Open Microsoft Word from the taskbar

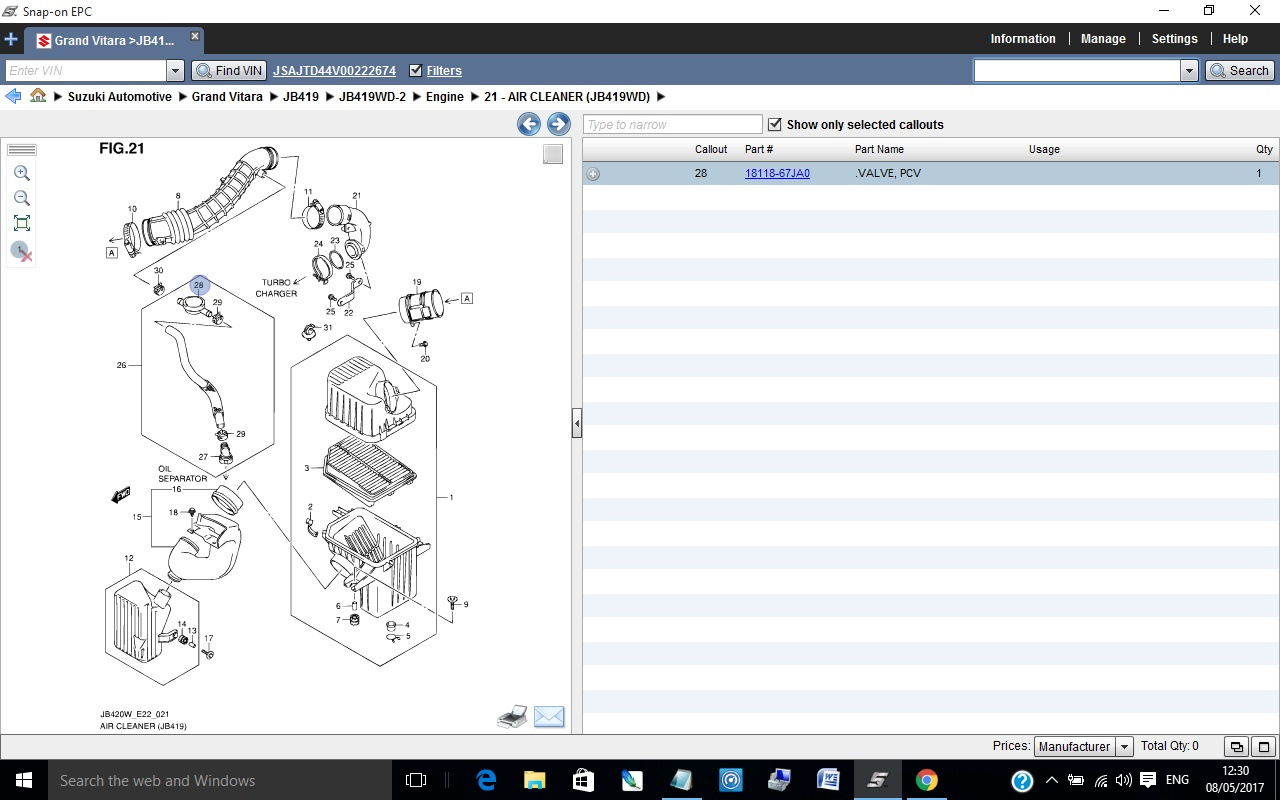coord(829,780)
